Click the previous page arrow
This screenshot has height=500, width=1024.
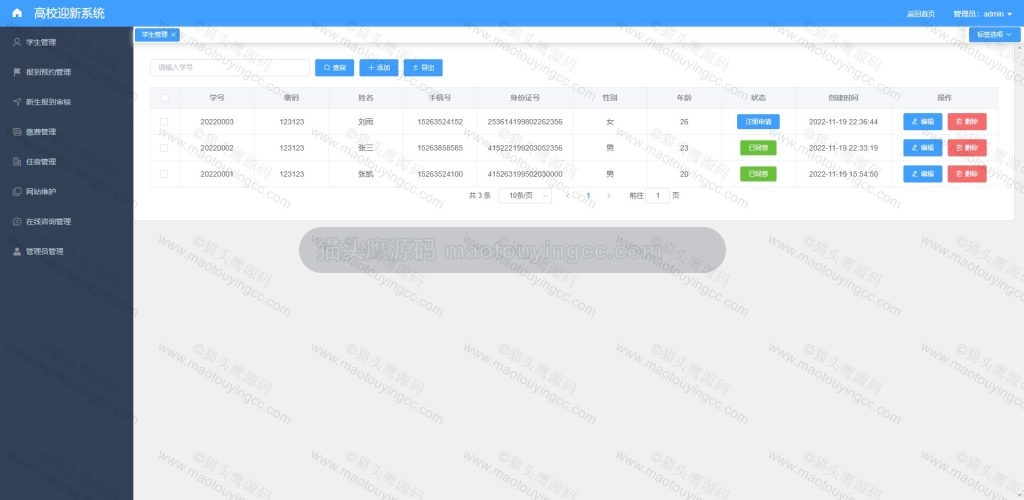[567, 196]
